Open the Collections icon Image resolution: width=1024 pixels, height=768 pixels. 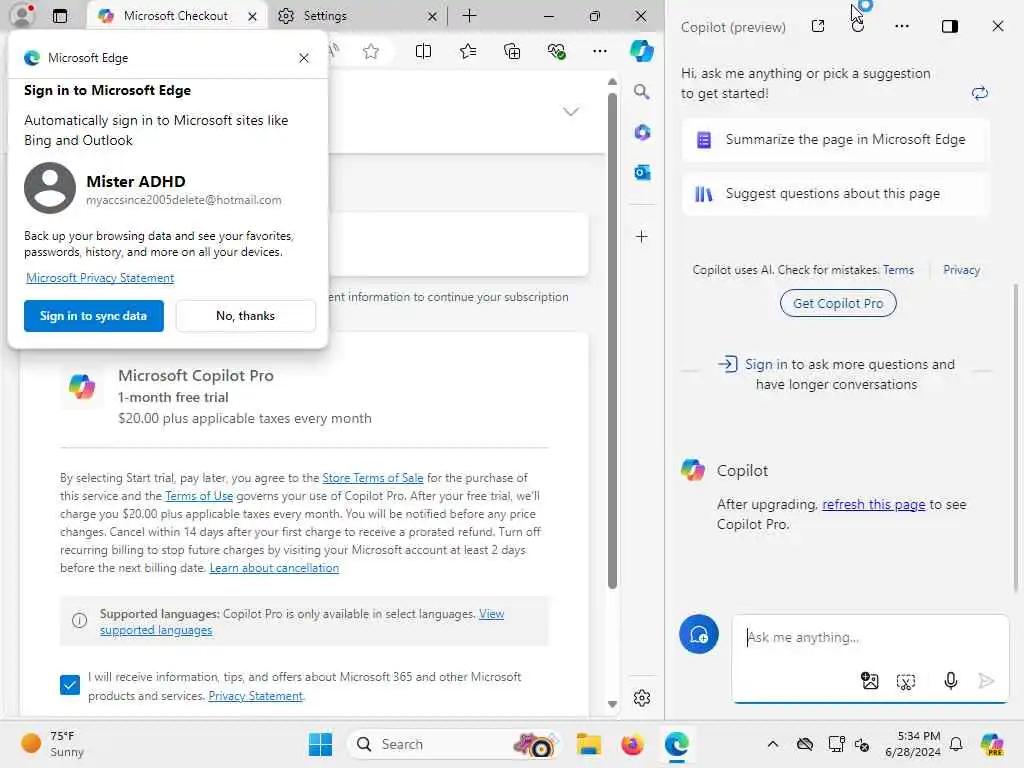point(512,51)
